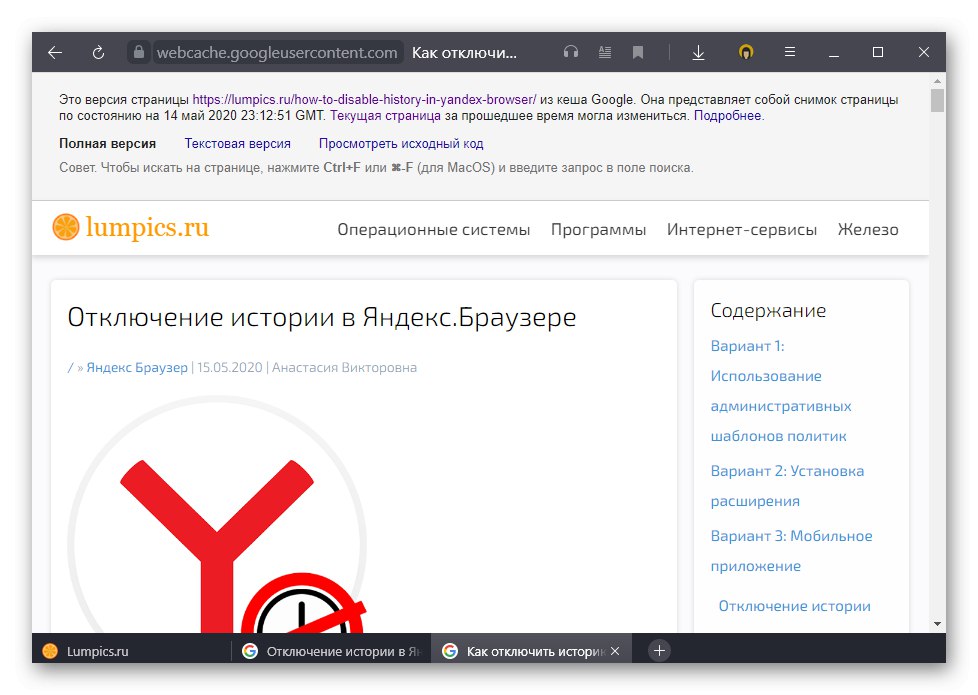Jump to 'Вариант 3: Мобильное приложение'
Image resolution: width=978 pixels, height=695 pixels.
(792, 551)
